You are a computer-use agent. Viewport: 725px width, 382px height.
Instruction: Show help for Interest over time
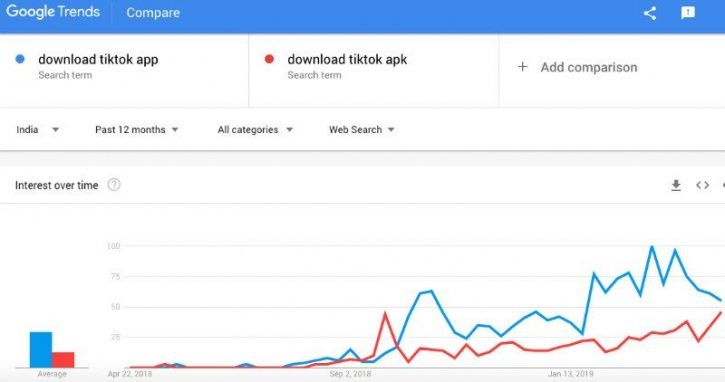pyautogui.click(x=114, y=185)
